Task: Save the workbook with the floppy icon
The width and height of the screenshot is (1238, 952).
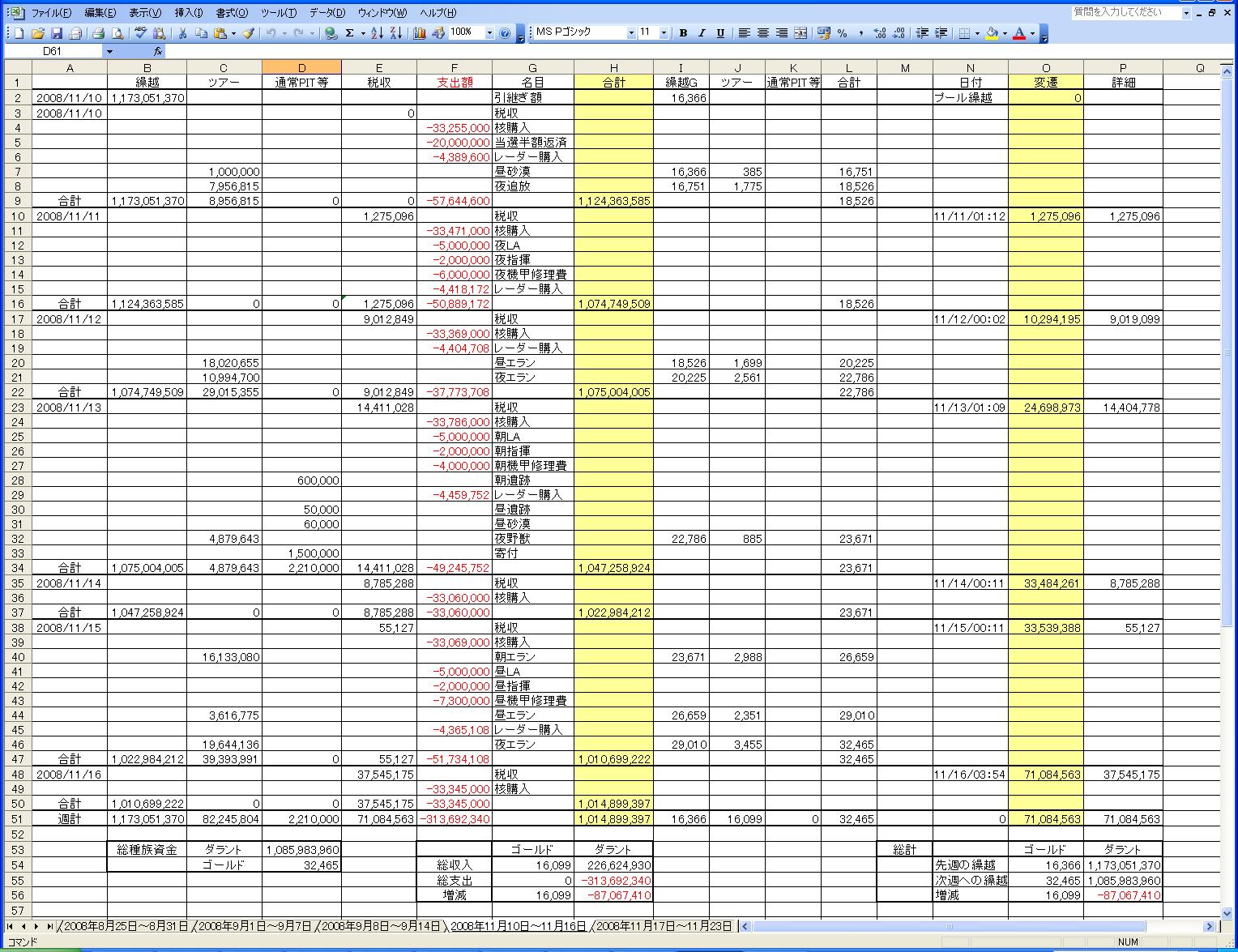Action: [57, 33]
